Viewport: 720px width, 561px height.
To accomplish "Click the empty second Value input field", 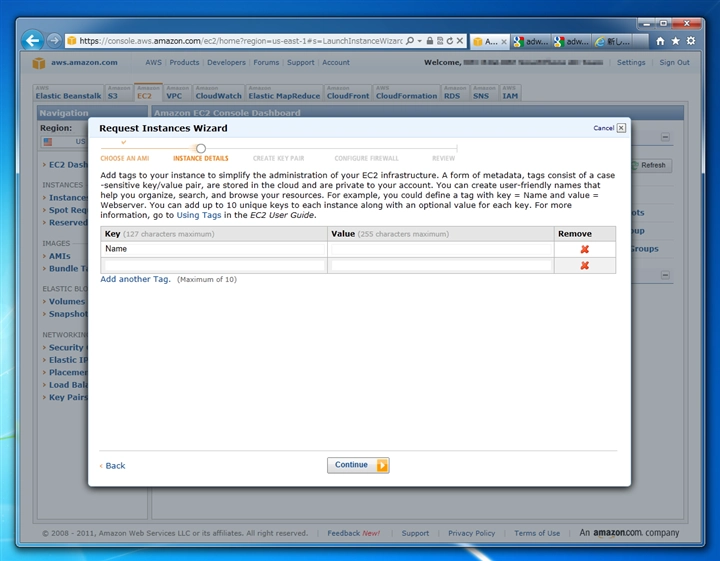I will [441, 265].
